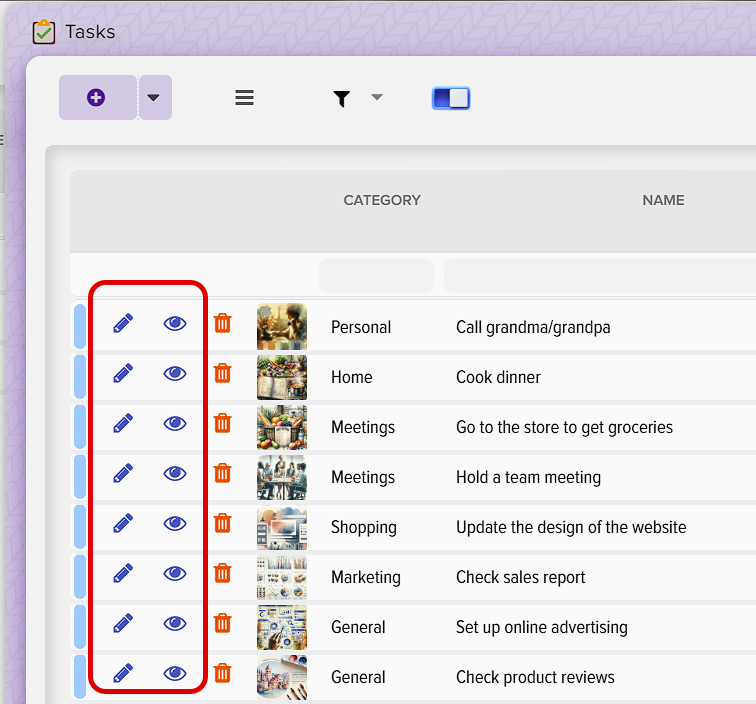Sort by the CATEGORY column header
756x704 pixels.
point(382,200)
